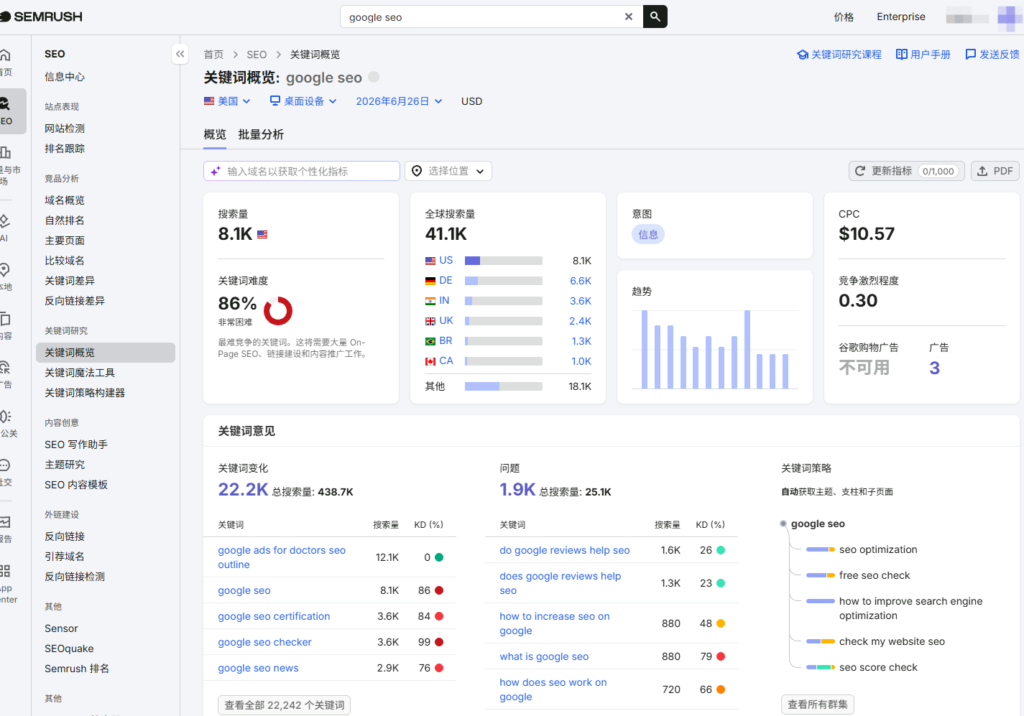The width and height of the screenshot is (1024, 716).
Task: Open the App Center grid icon
Action: [x=5, y=570]
